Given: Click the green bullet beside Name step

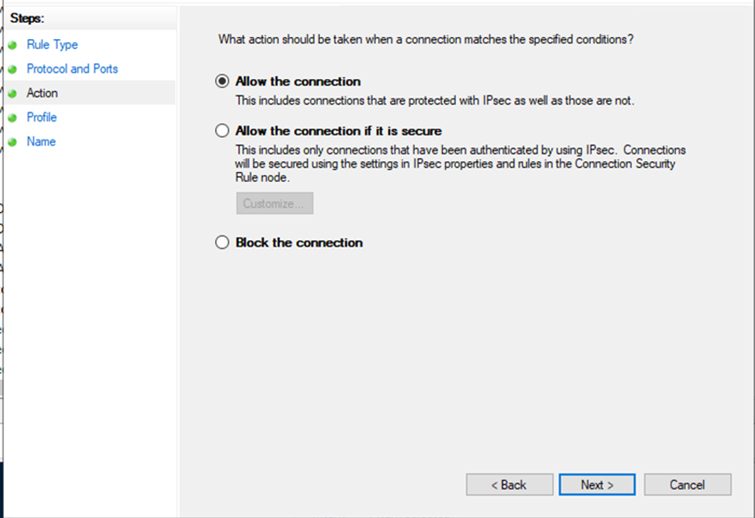Looking at the screenshot, I should point(12,142).
